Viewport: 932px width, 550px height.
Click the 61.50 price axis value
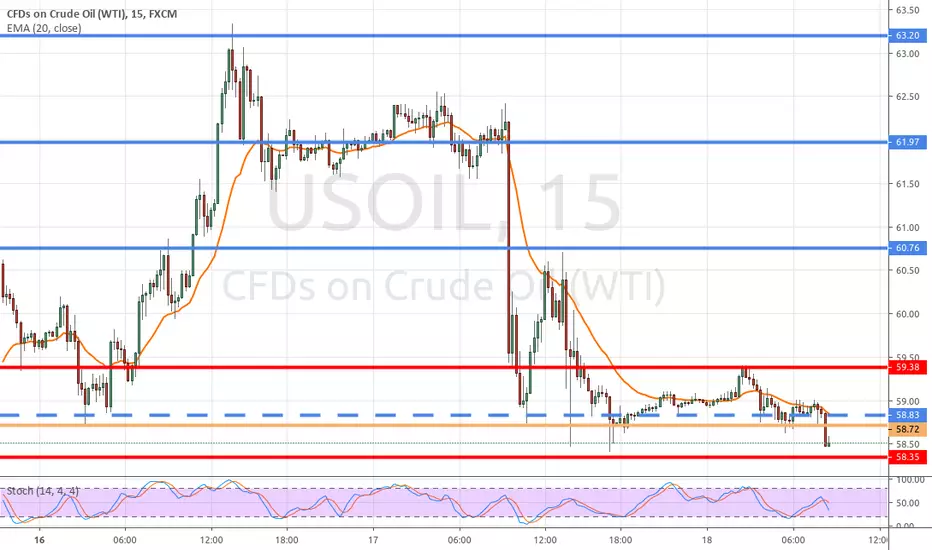coord(908,184)
